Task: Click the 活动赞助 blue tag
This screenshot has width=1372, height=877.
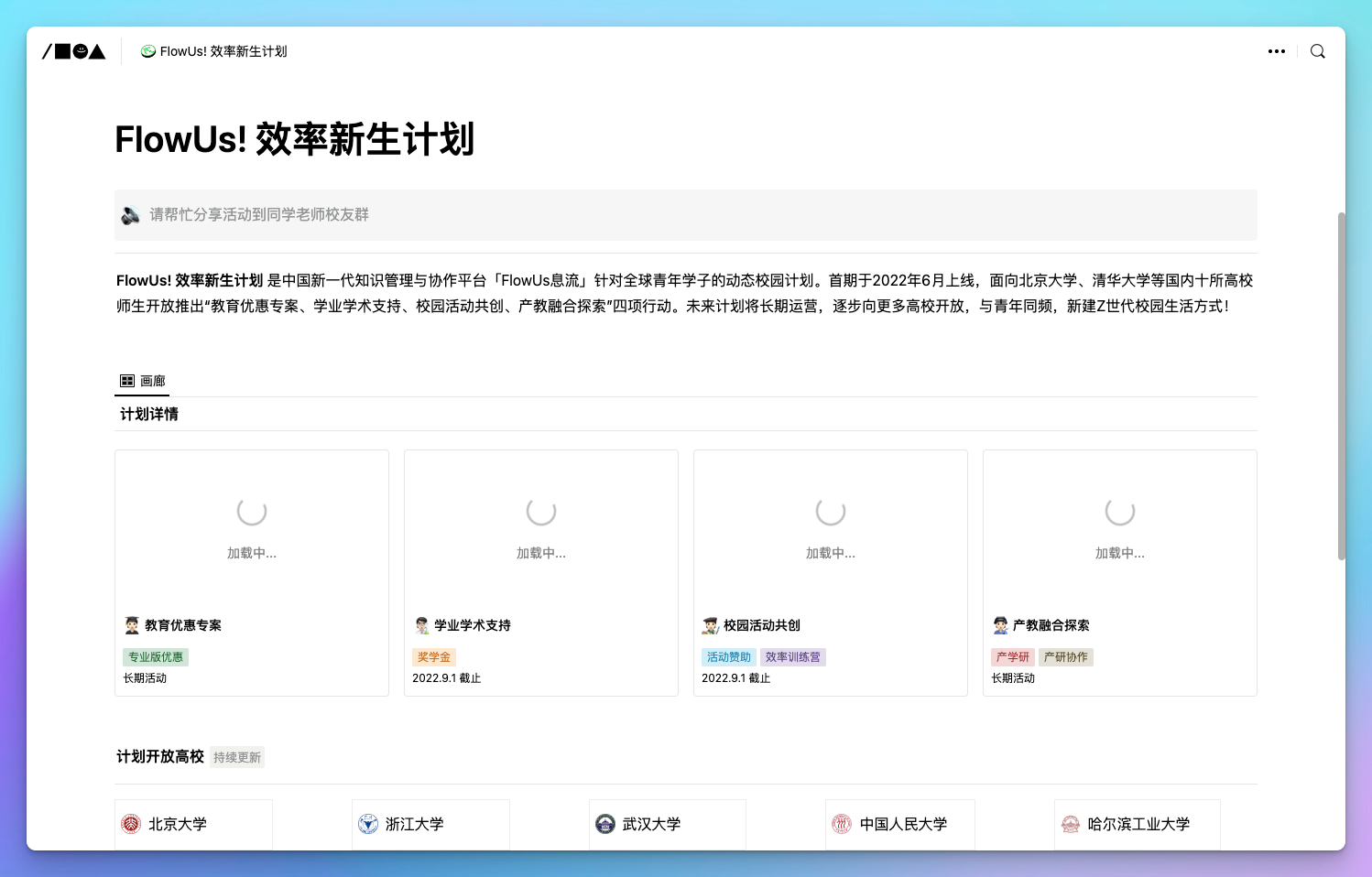Action: click(x=729, y=657)
